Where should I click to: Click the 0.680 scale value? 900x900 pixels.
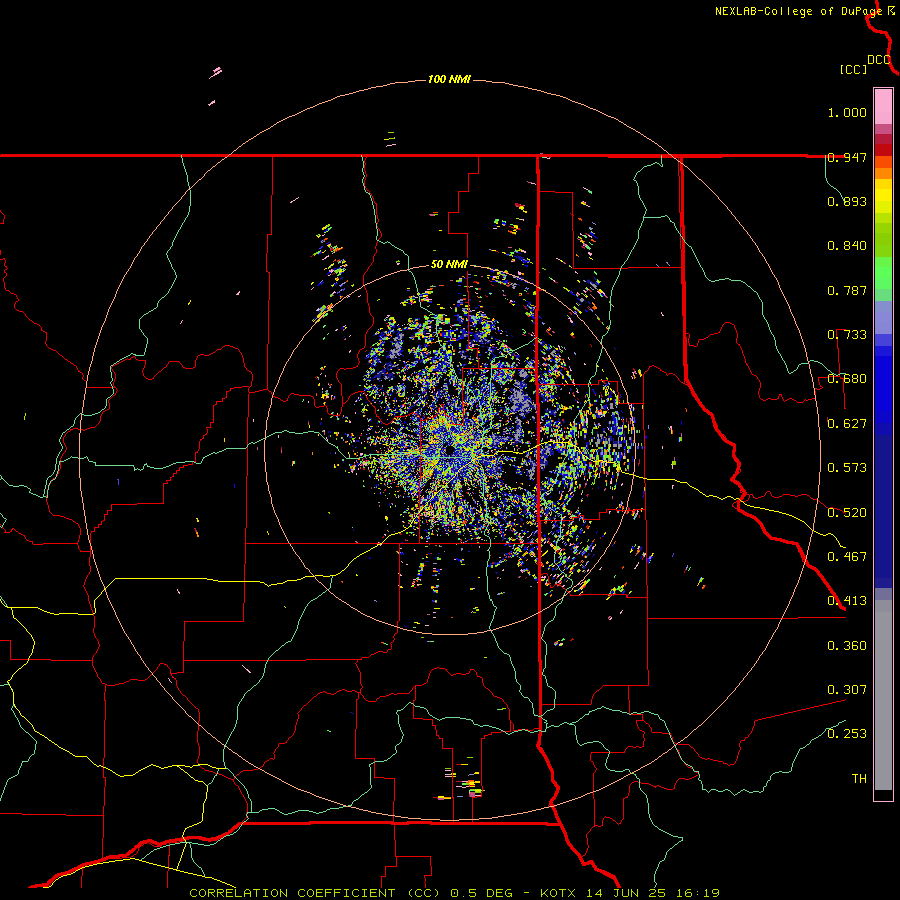[x=847, y=379]
